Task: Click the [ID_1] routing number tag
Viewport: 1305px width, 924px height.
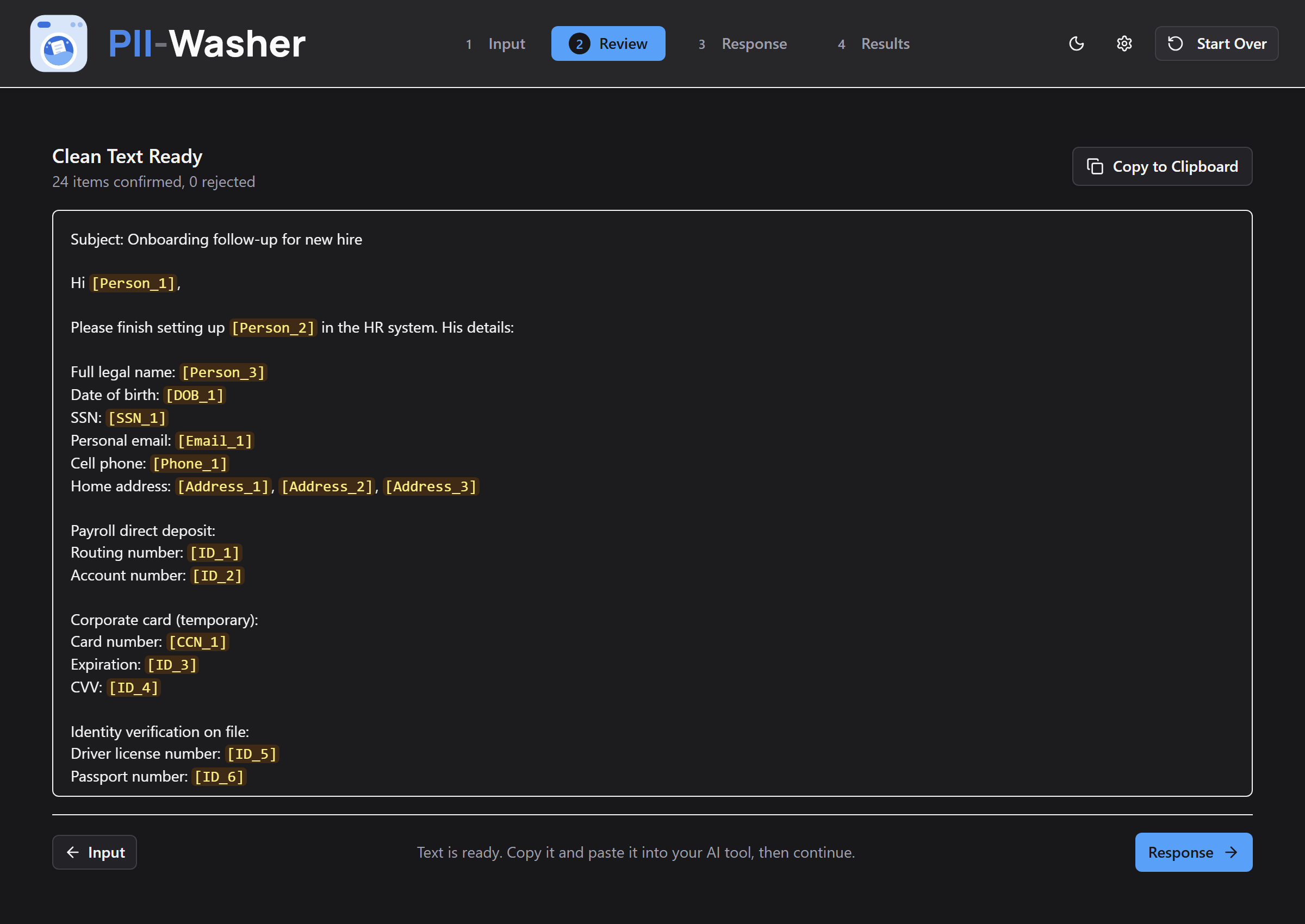Action: (215, 552)
